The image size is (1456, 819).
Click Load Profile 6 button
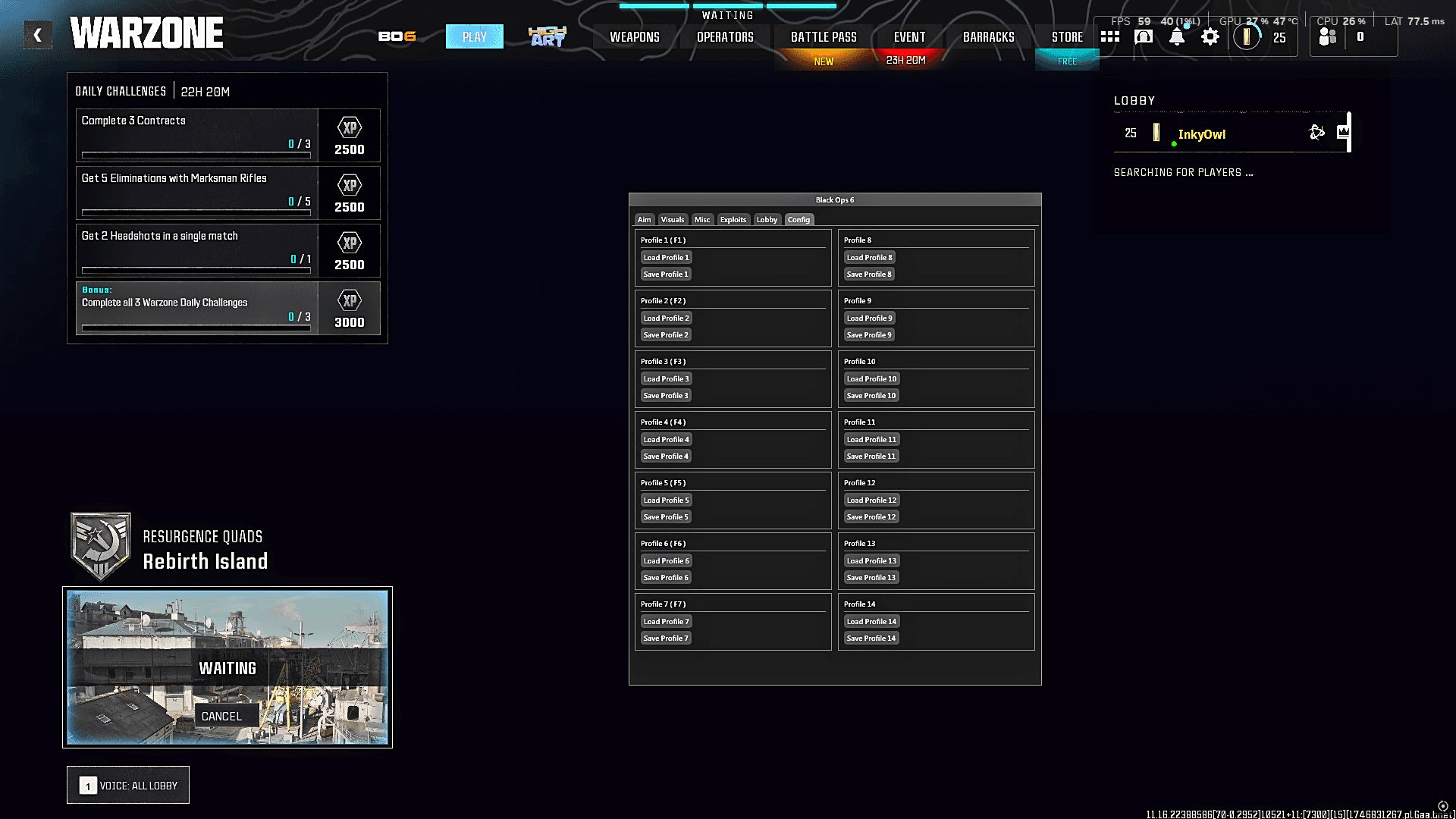[667, 561]
